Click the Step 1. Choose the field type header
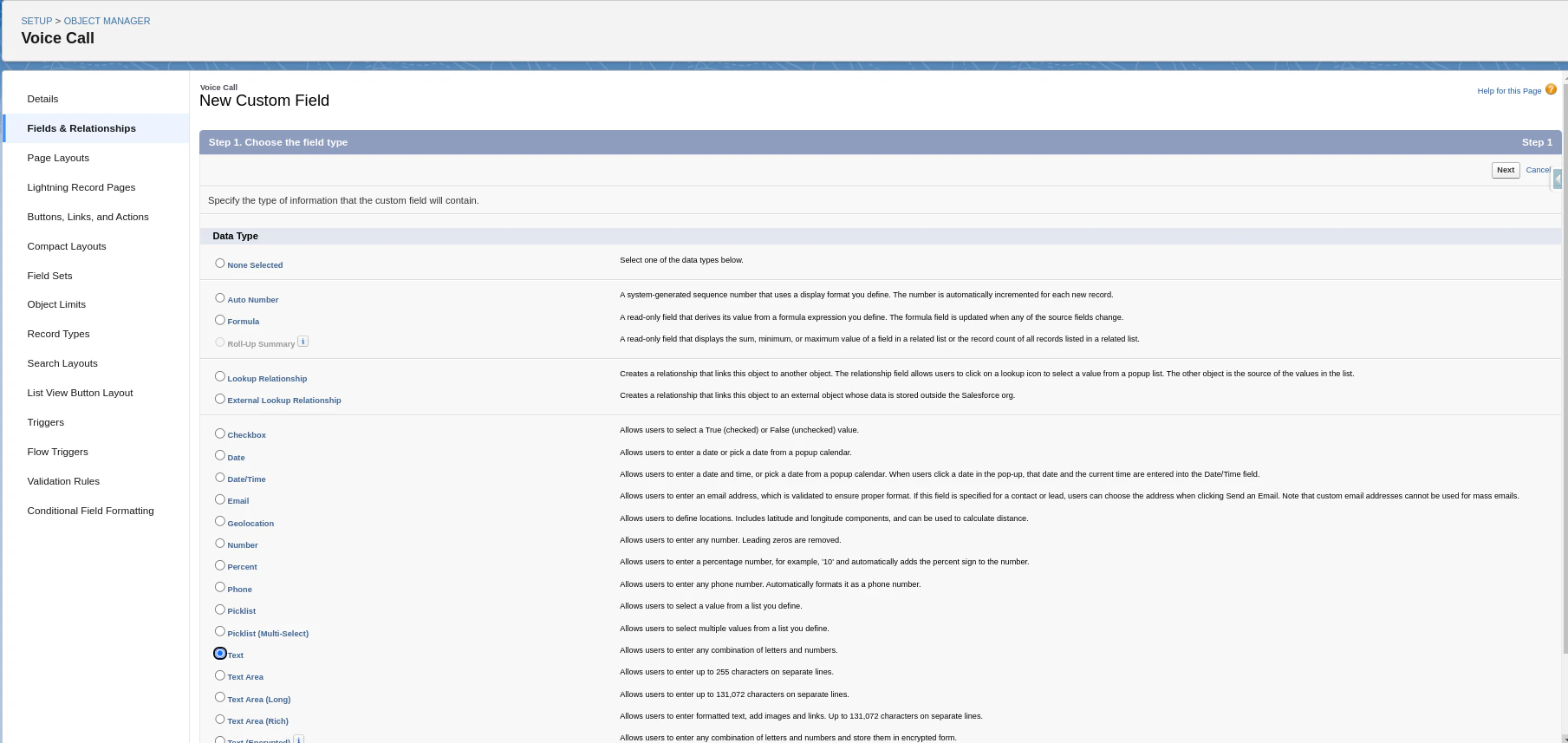Screen dimensions: 1568x743 click(x=278, y=142)
